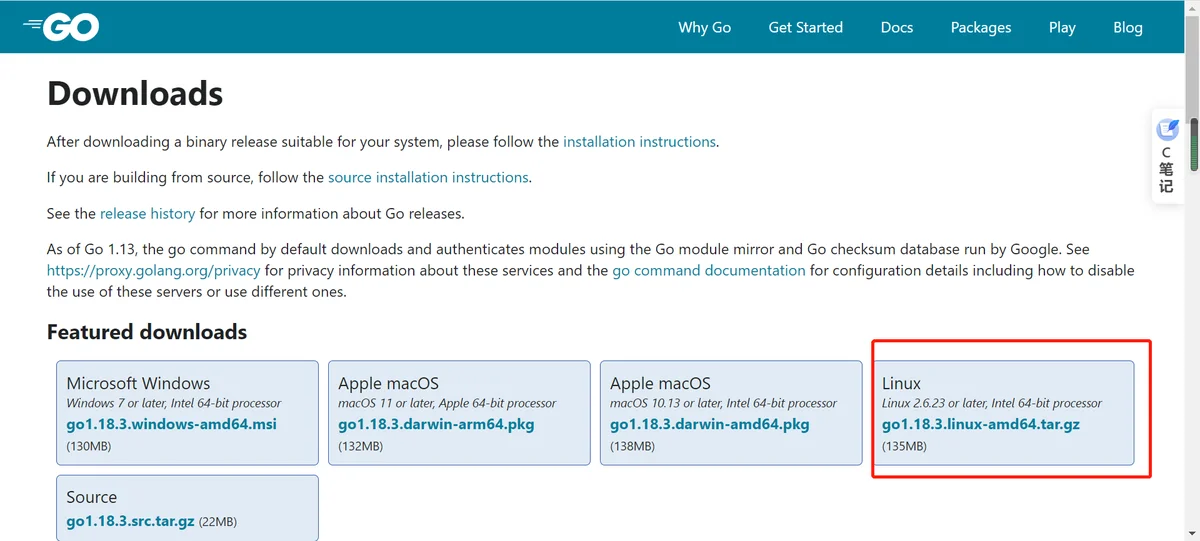This screenshot has width=1200, height=541.
Task: Click the Linux card title
Action: pyautogui.click(x=901, y=383)
